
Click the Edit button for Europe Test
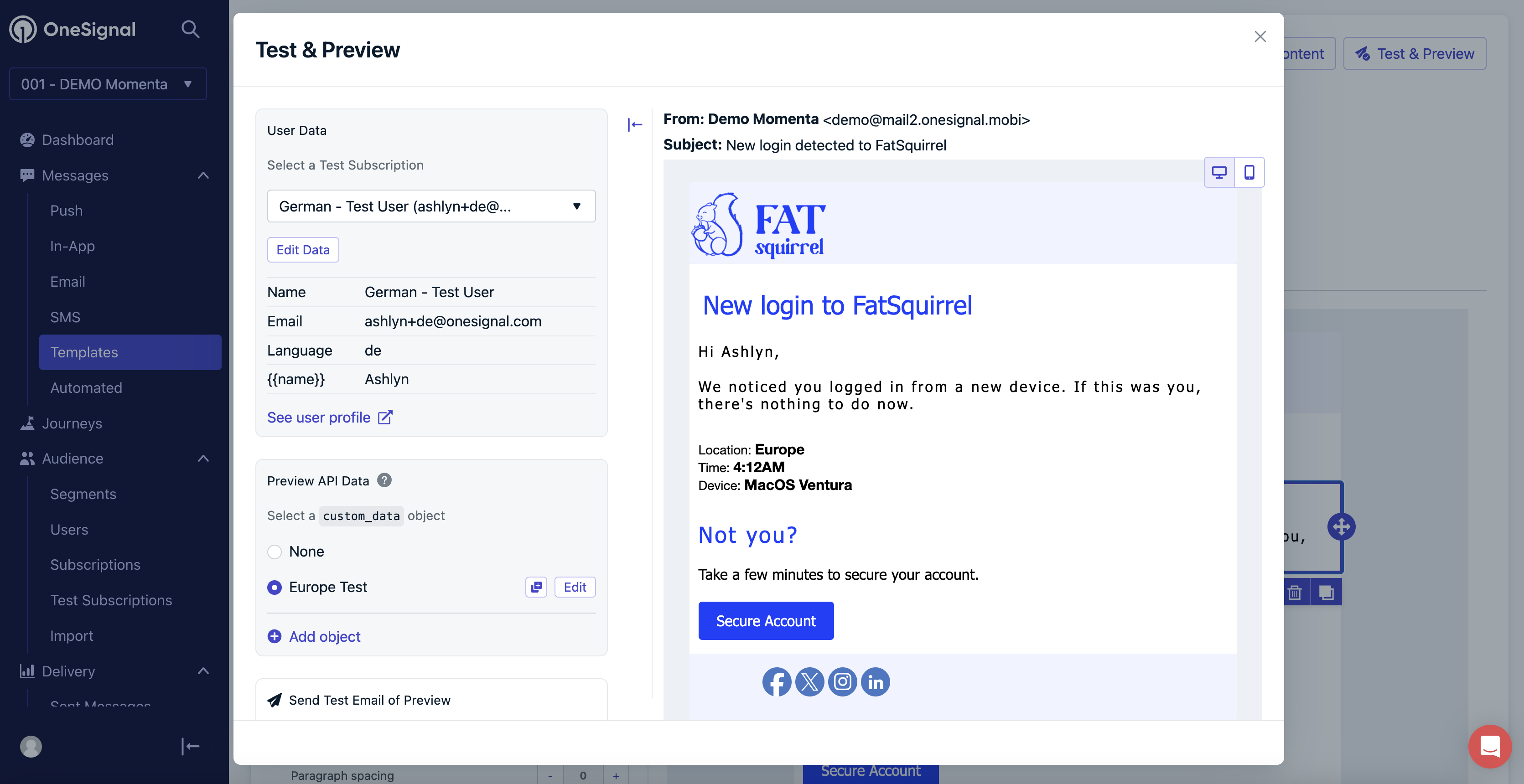pyautogui.click(x=575, y=587)
